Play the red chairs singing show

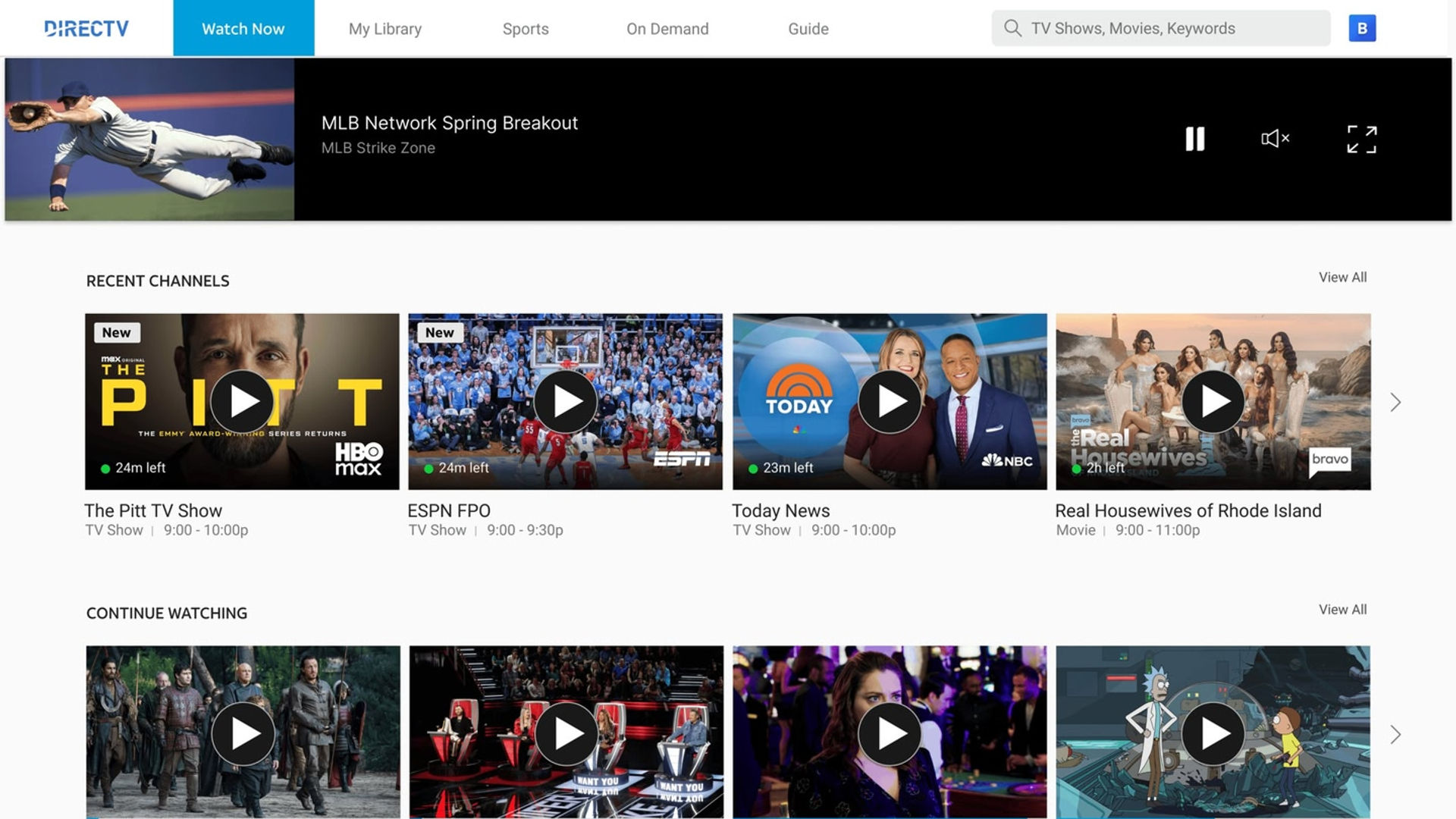(x=566, y=733)
